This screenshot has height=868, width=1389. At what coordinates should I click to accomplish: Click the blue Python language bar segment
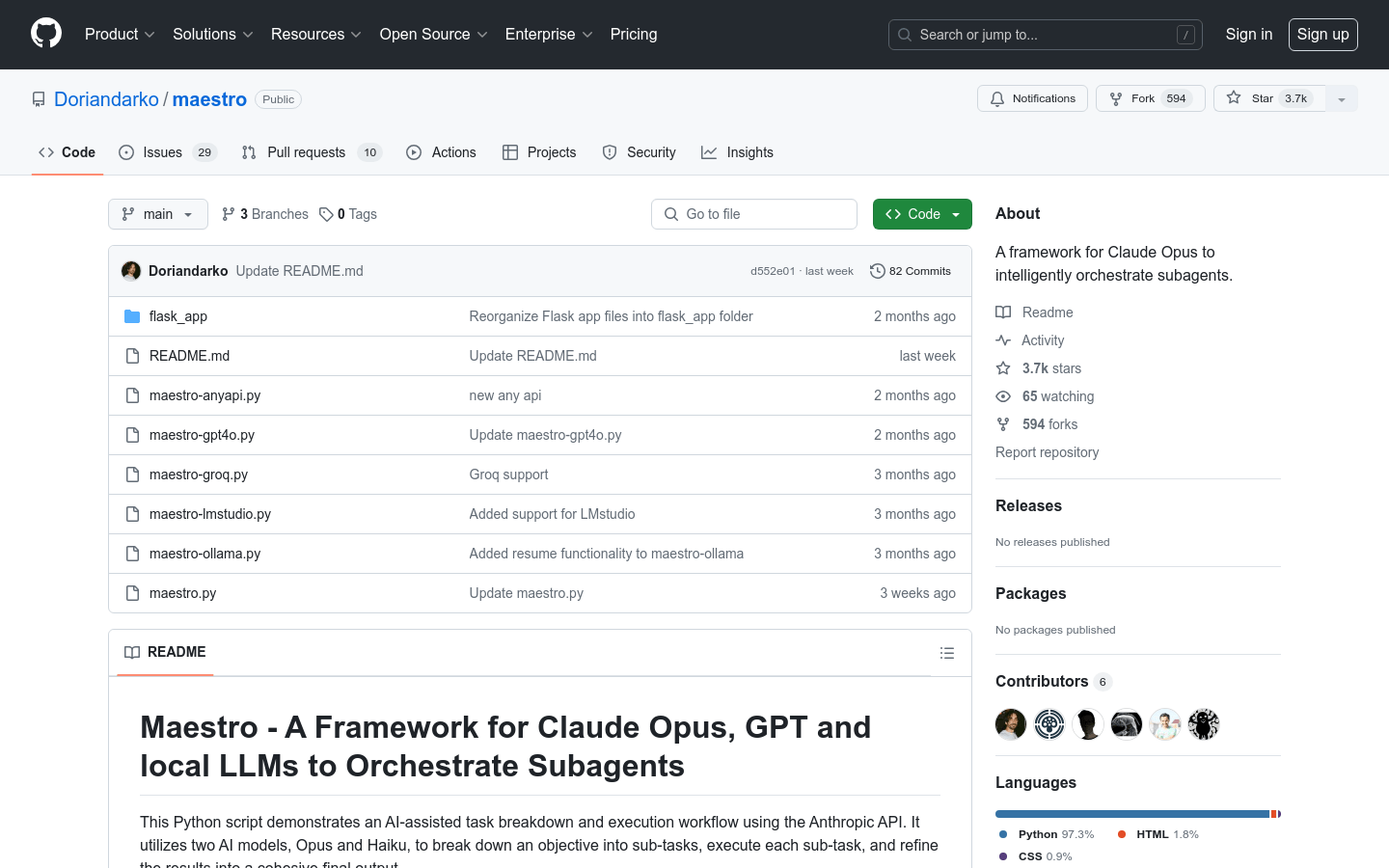pos(1132,814)
